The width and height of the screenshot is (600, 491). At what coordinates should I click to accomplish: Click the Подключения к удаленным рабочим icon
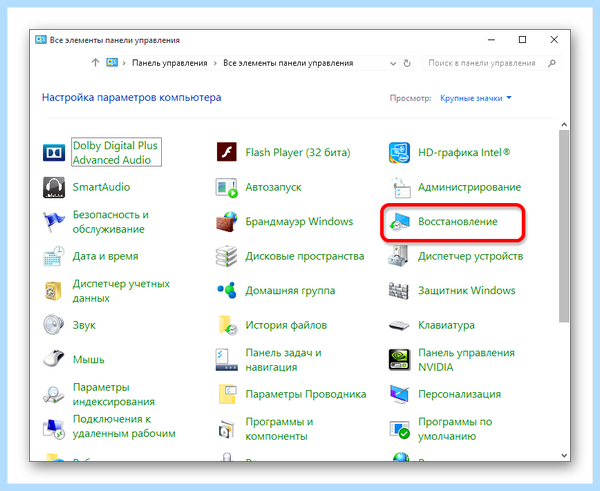coord(54,429)
